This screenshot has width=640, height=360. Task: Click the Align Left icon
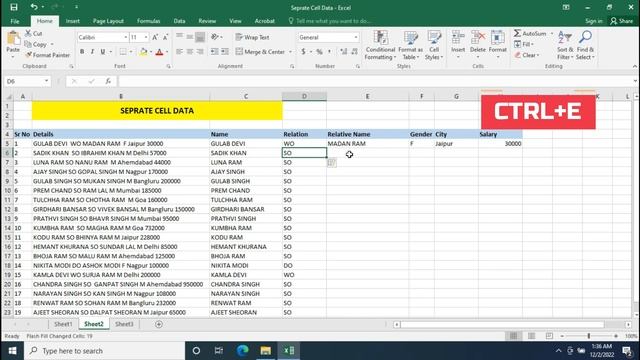coord(179,52)
